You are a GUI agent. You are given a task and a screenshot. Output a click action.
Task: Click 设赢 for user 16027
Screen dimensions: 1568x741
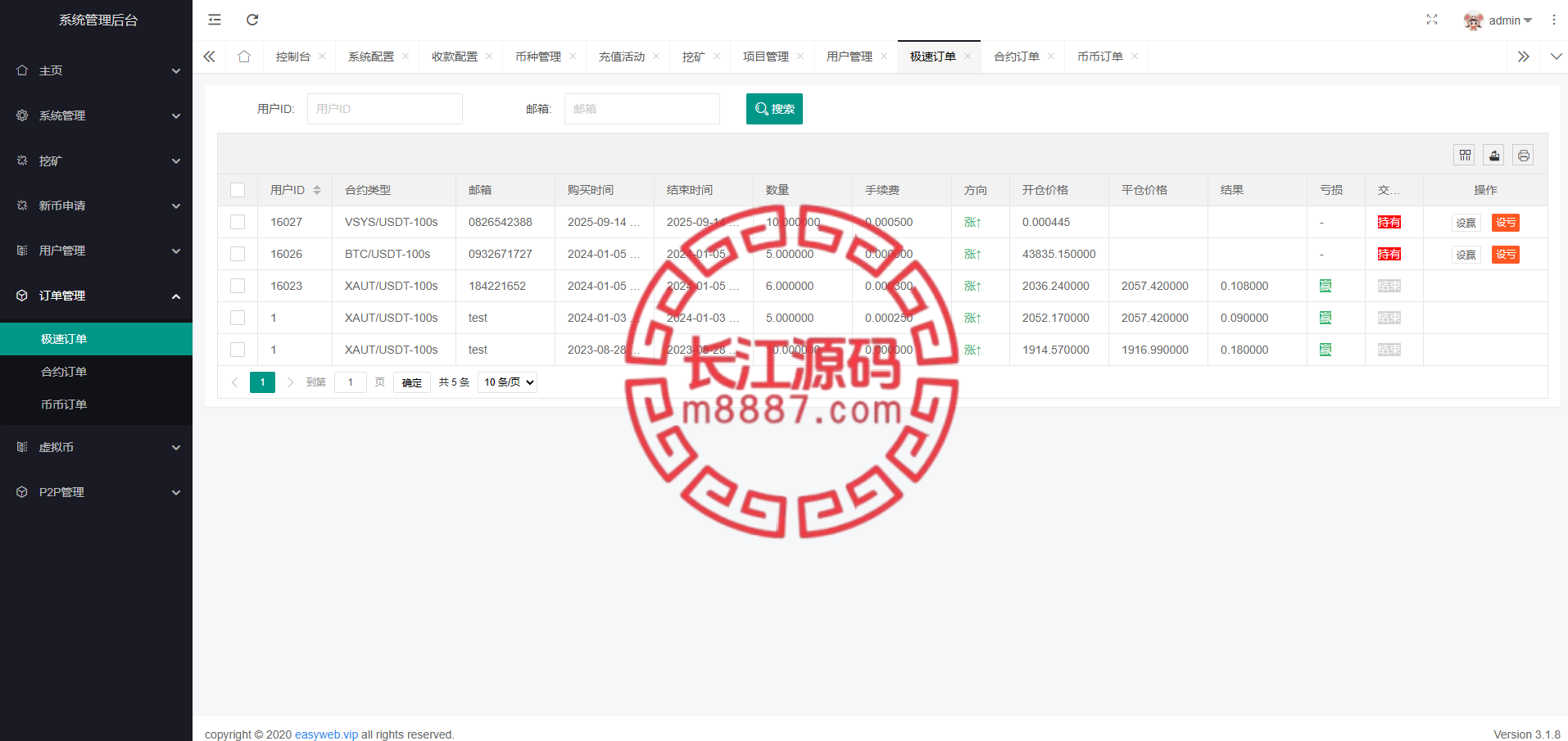click(1466, 223)
